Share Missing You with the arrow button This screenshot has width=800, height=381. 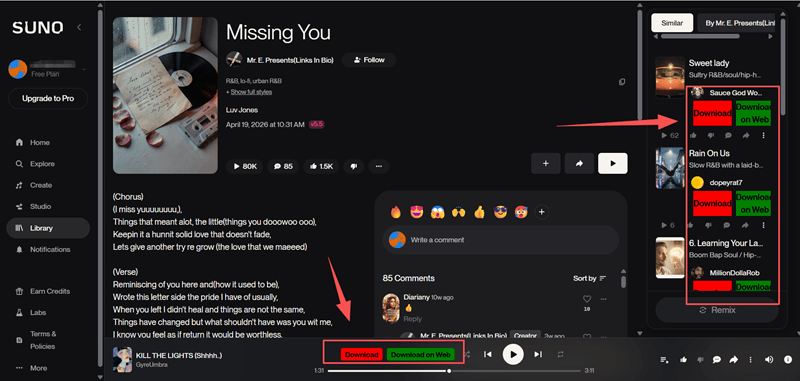point(579,164)
